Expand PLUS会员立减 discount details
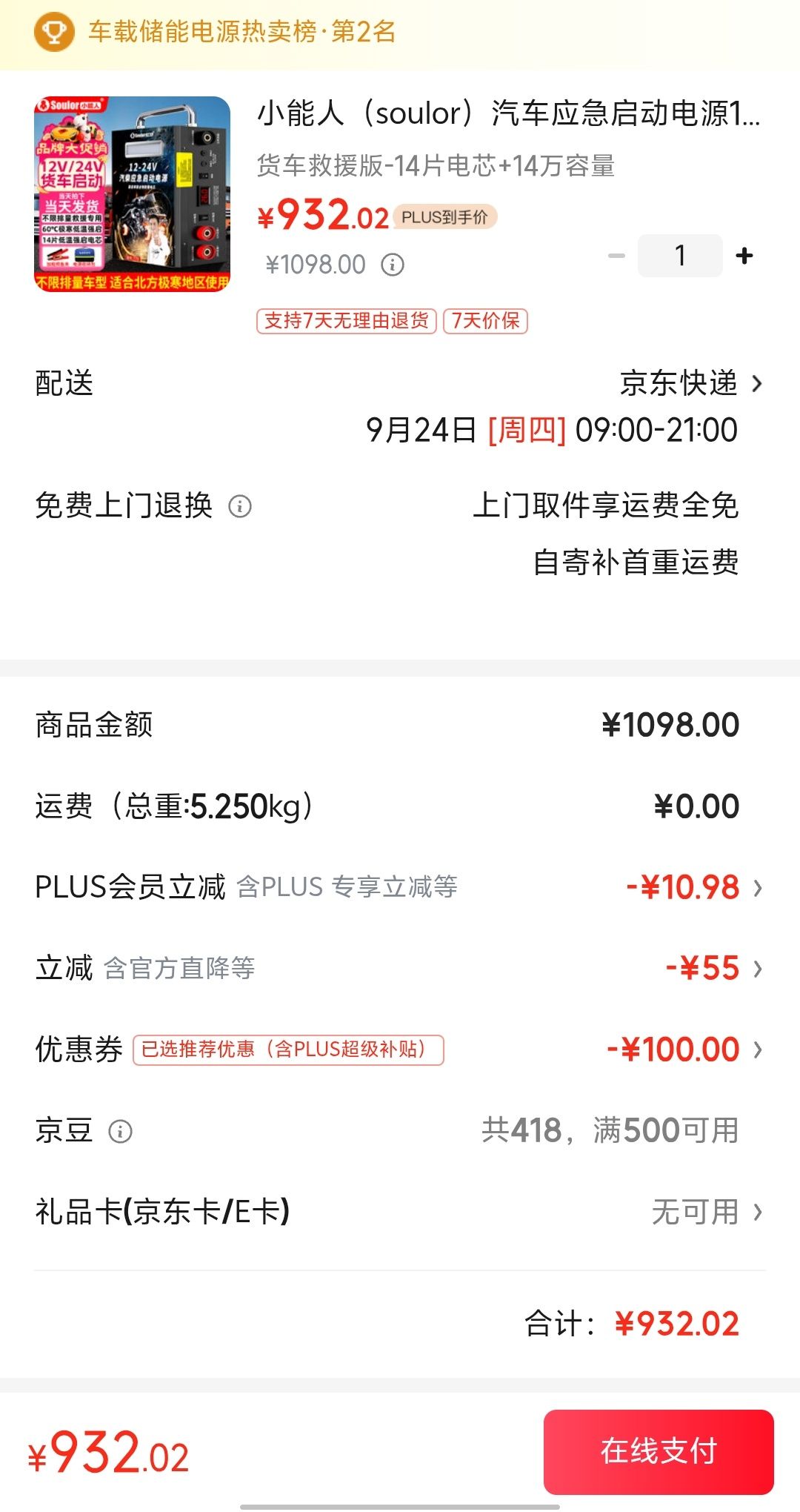800x1512 pixels. tap(757, 887)
